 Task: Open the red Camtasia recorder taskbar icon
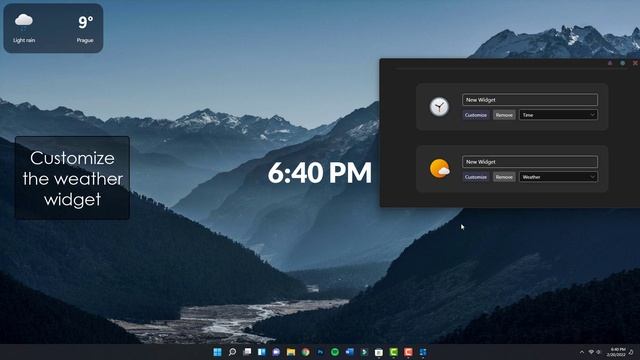(x=408, y=352)
